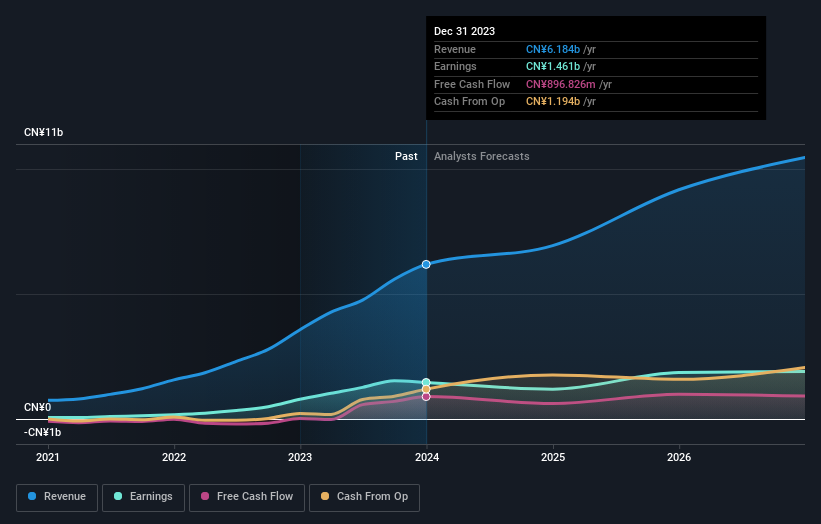Viewport: 821px width, 524px height.
Task: Click the Past section label
Action: click(x=406, y=156)
